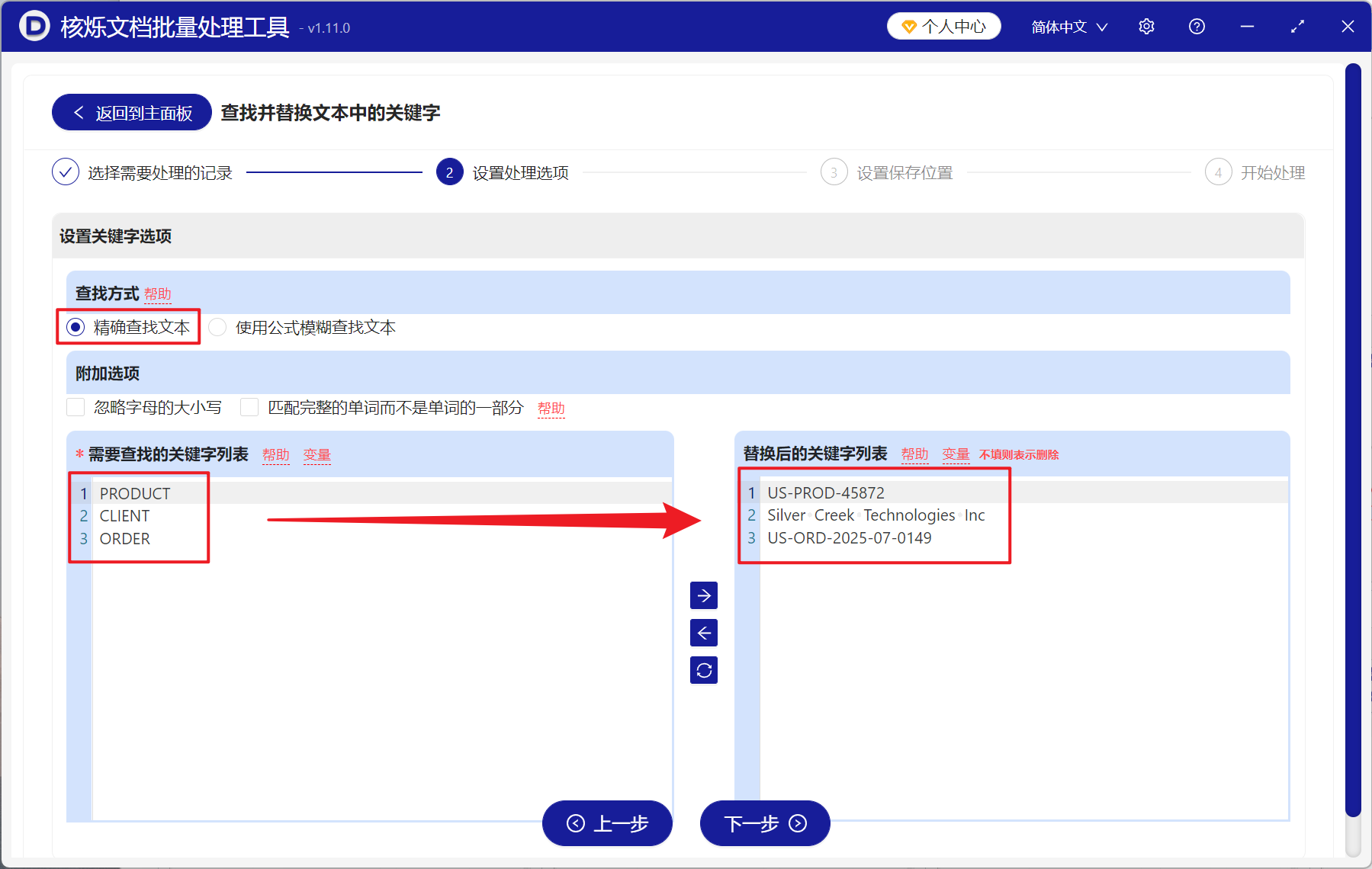Switch to step 2 设置处理选项
The image size is (1372, 869).
point(449,172)
